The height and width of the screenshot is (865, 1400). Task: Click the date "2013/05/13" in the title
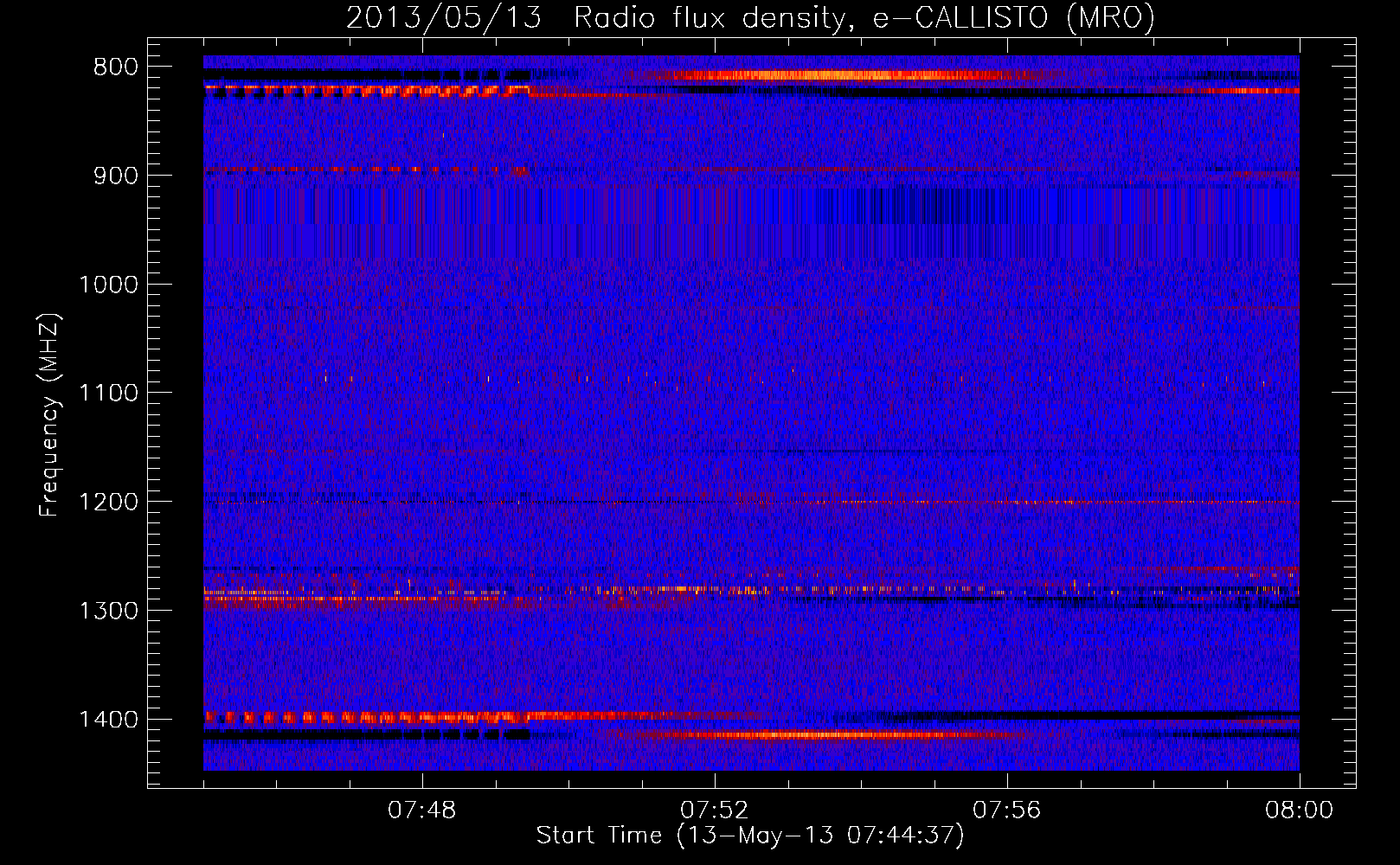tap(444, 18)
